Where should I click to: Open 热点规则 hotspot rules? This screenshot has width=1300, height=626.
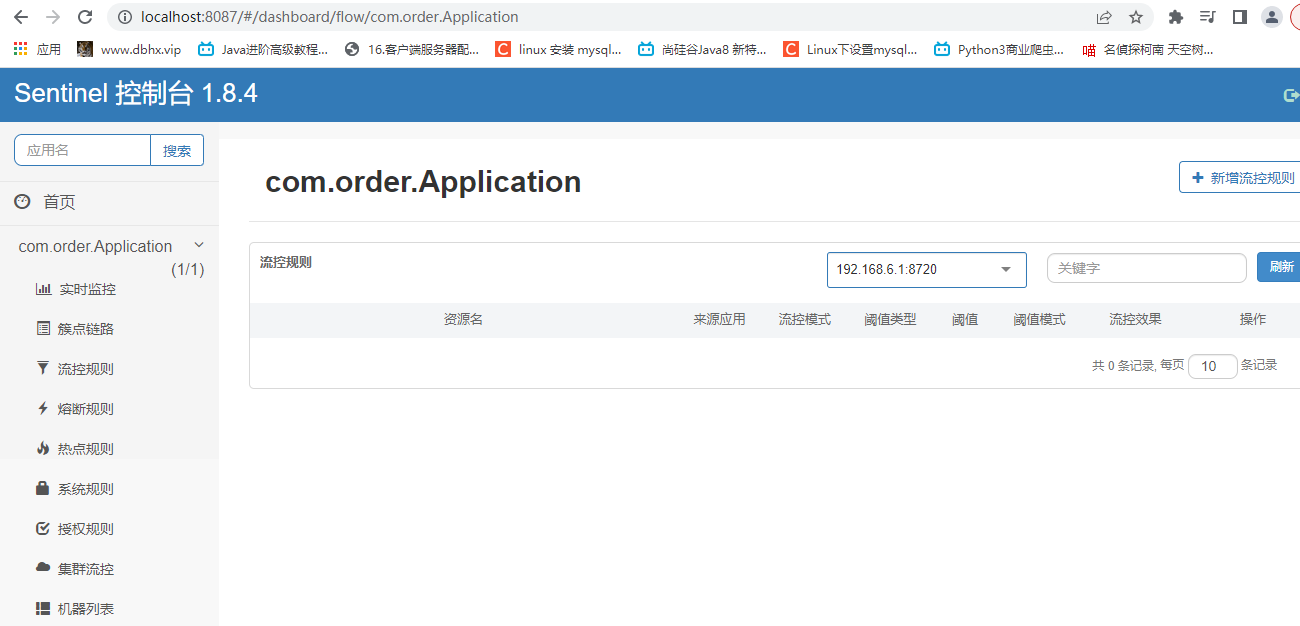tap(80, 448)
